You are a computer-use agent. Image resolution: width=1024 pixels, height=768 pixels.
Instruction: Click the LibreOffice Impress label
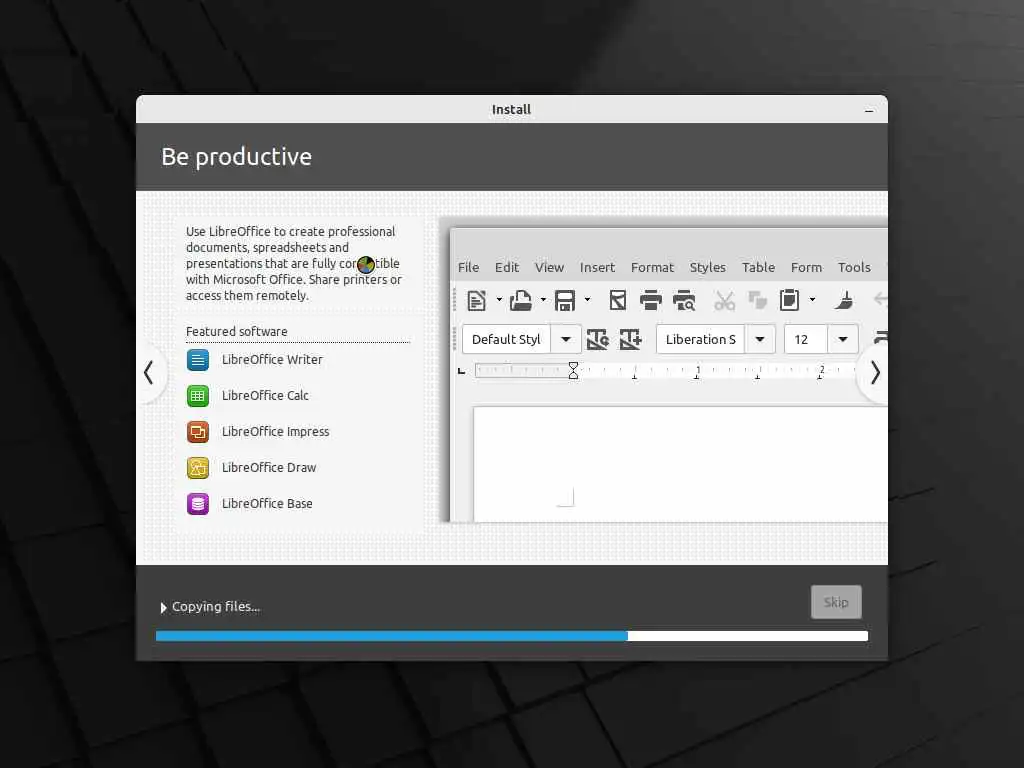pyautogui.click(x=276, y=432)
